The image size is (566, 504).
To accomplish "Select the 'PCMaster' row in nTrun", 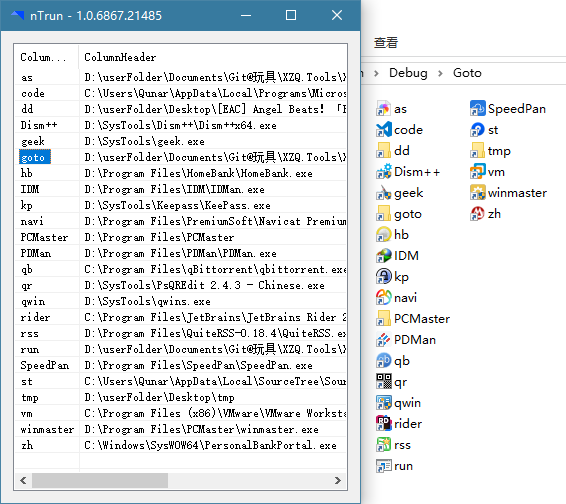I will [180, 237].
